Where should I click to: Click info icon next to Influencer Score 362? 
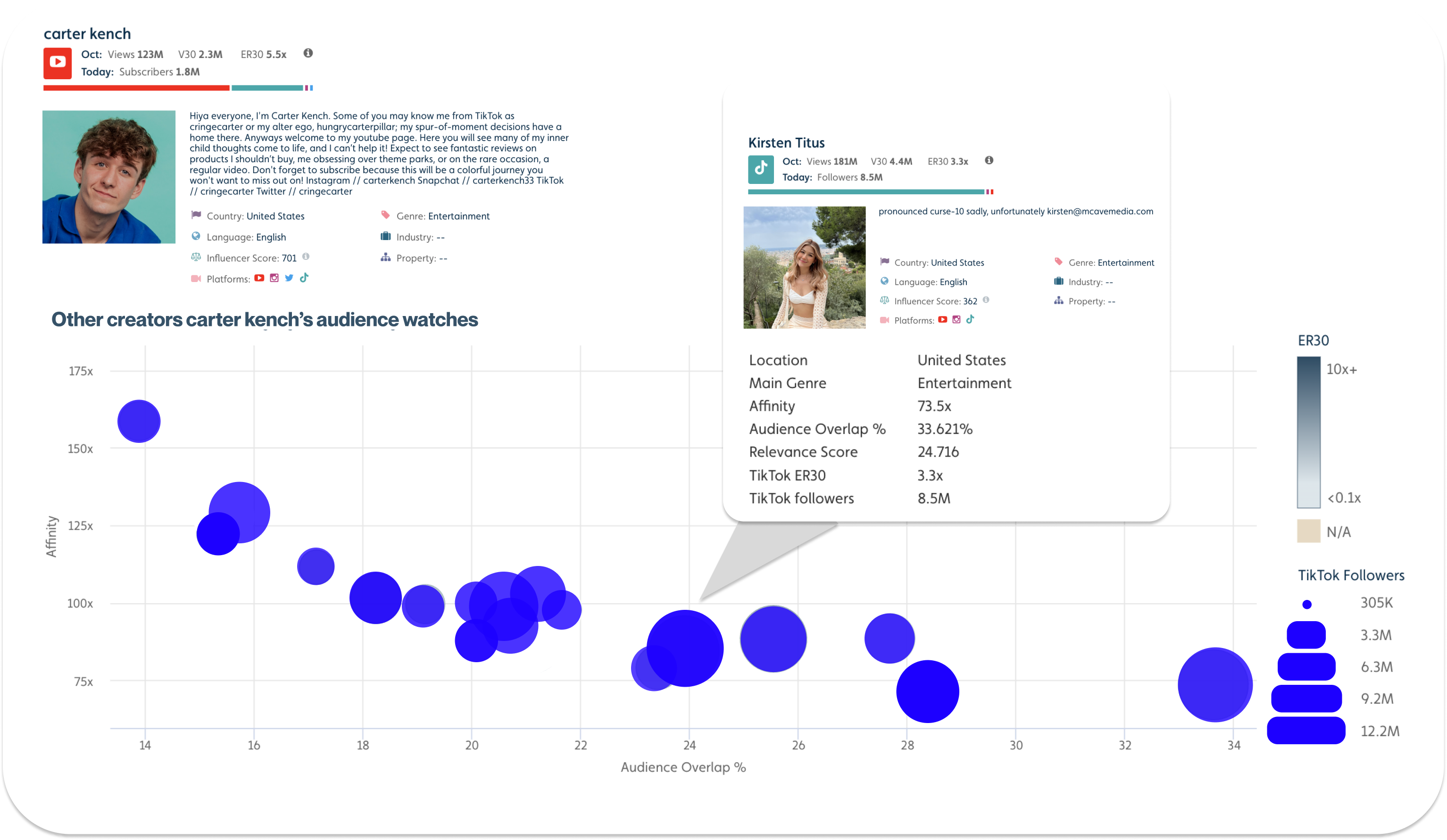[986, 299]
